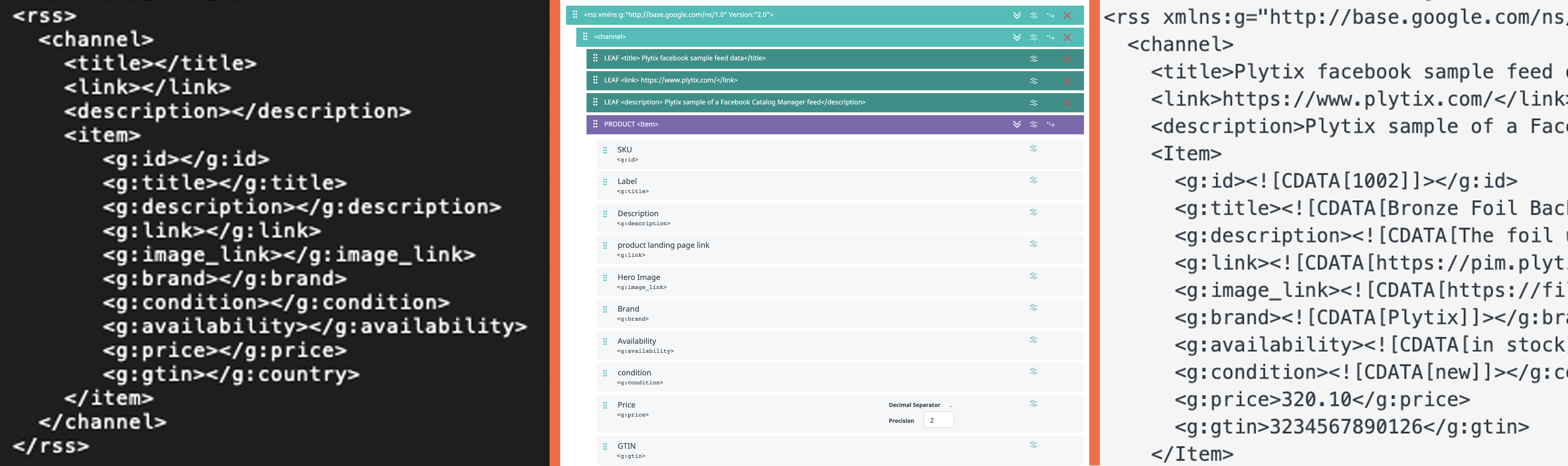
Task: Open settings for Availability attribute
Action: point(1033,340)
